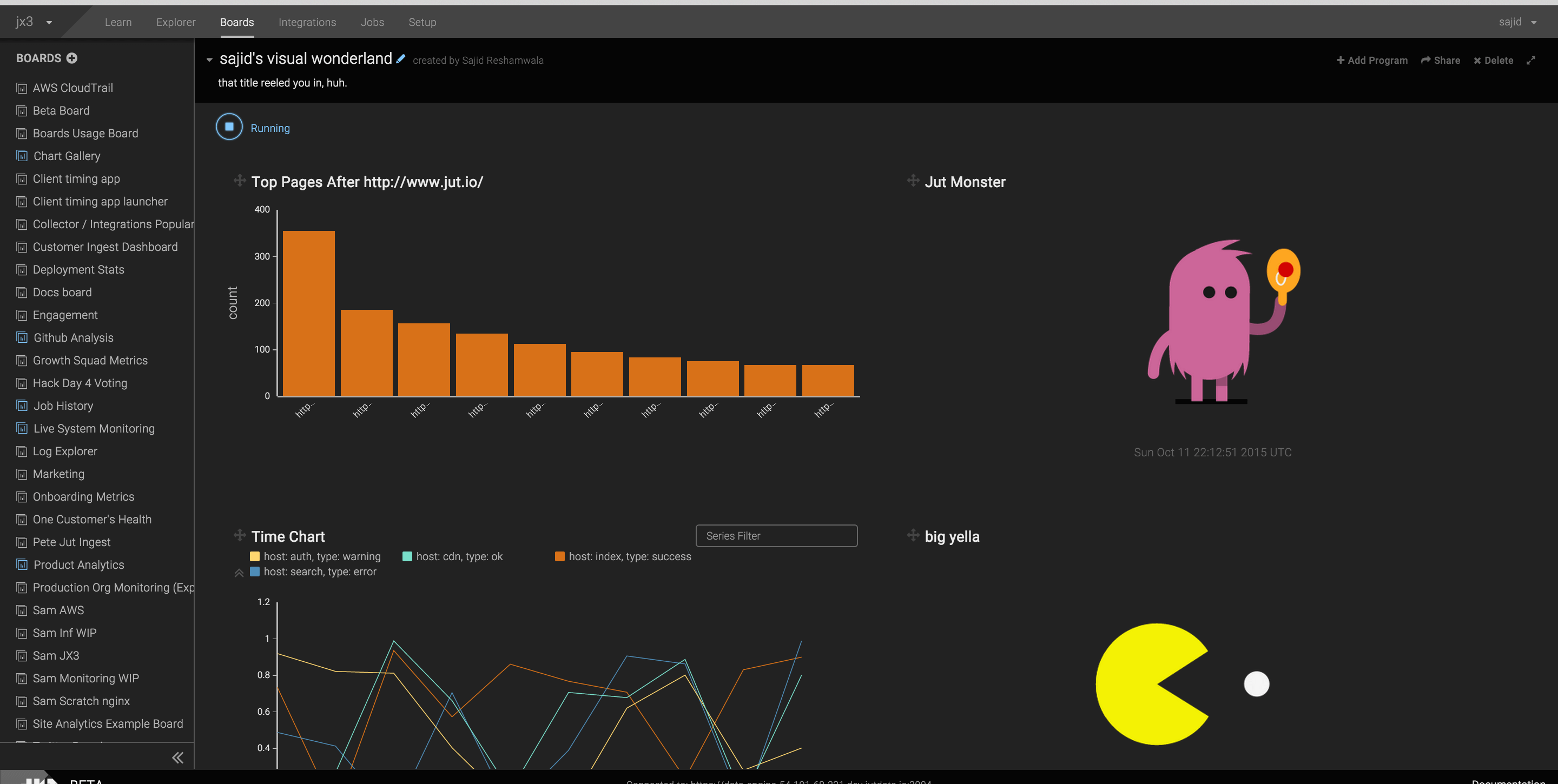
Task: Click the Product Analytics board icon
Action: [22, 564]
